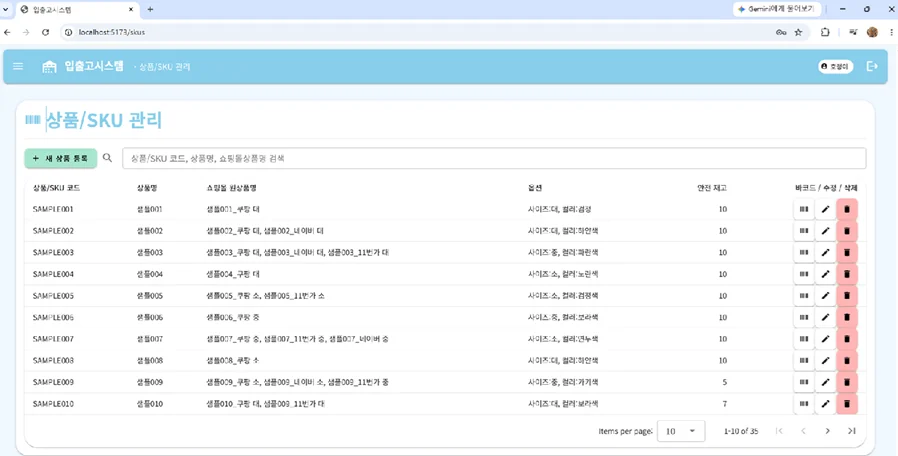Open Chrome three-dot menu
898x456 pixels.
pos(891,32)
